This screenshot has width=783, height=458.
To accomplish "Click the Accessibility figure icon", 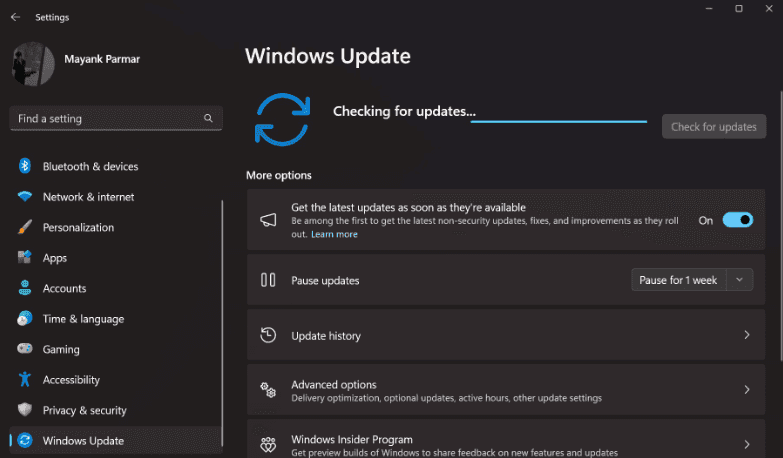I will (24, 379).
